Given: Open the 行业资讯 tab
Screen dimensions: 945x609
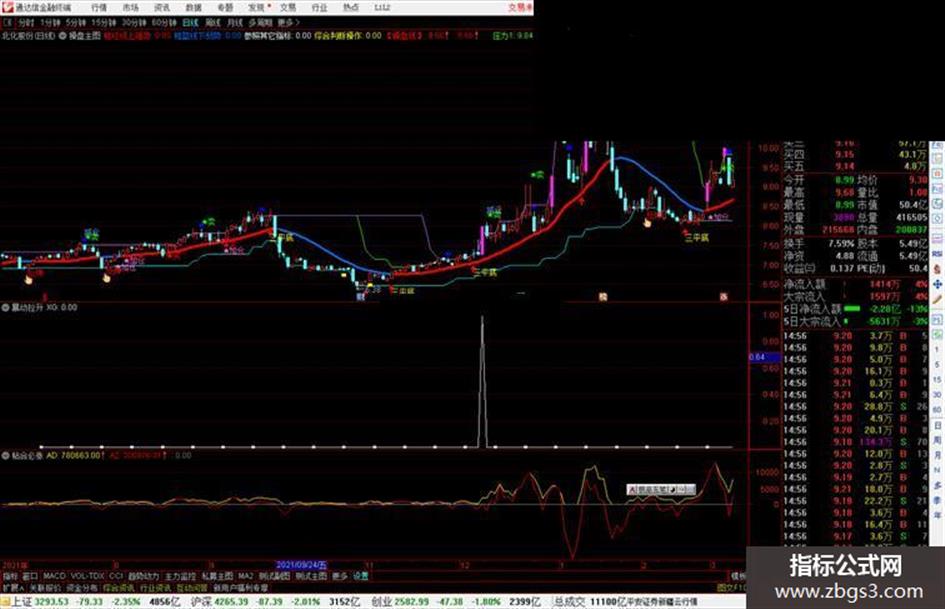Looking at the screenshot, I should 155,588.
